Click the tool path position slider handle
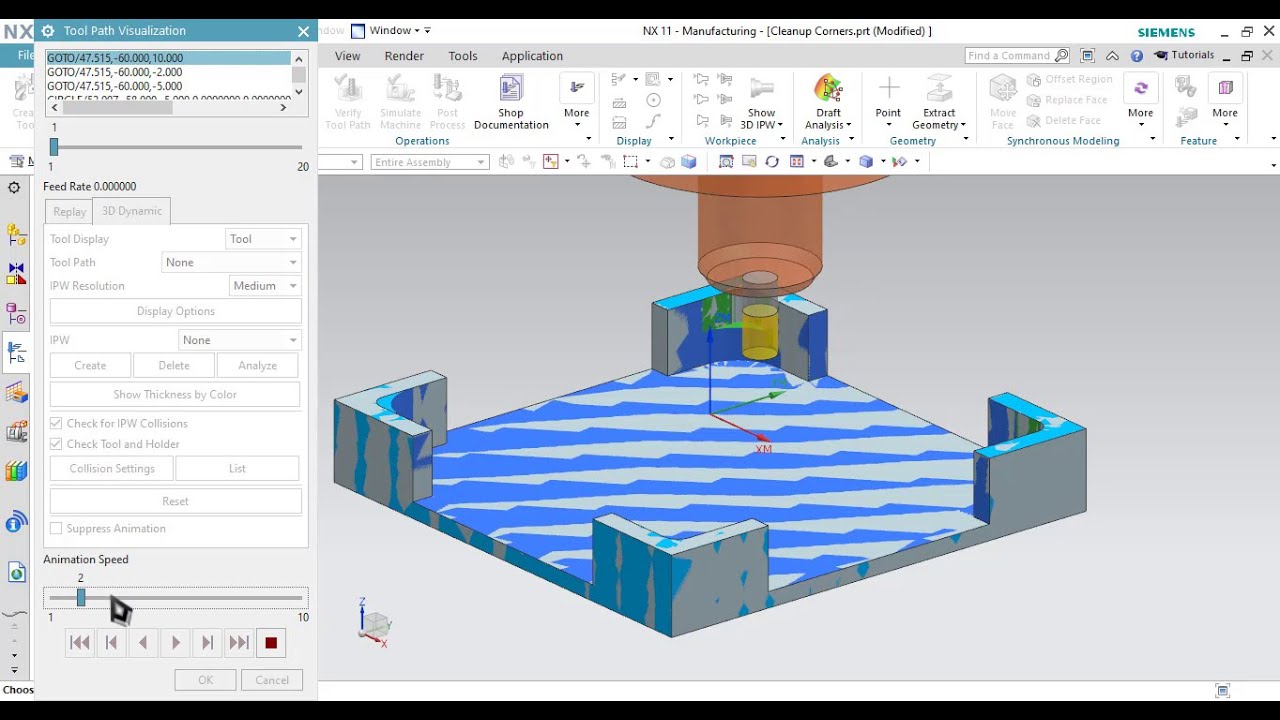This screenshot has width=1280, height=720. (54, 147)
